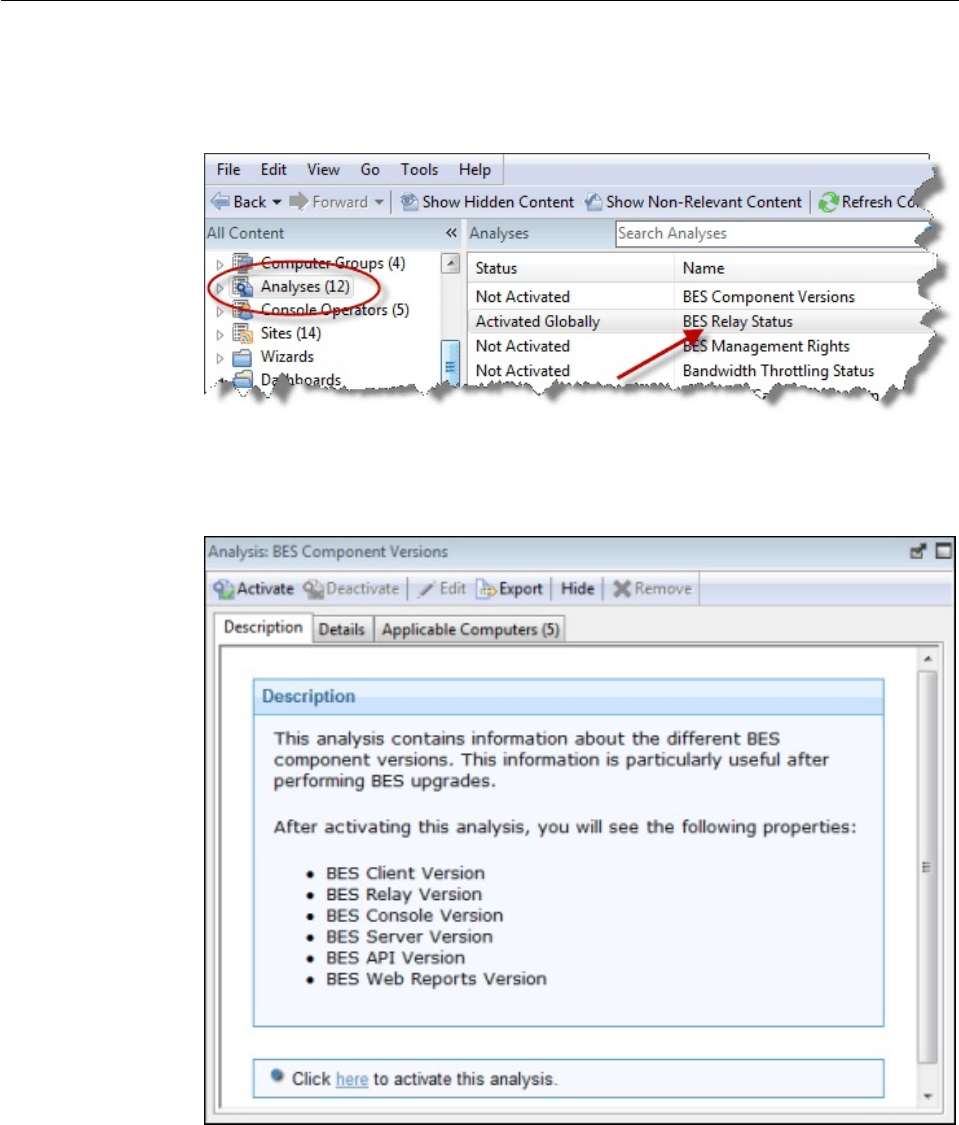Select Console Operators (5) in the tree
This screenshot has height=1125, width=959.
pyautogui.click(x=335, y=310)
